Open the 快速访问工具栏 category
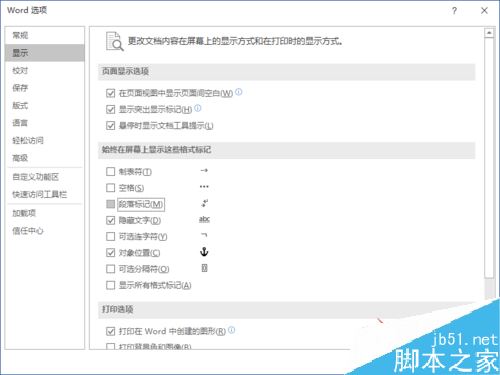Image resolution: width=500 pixels, height=375 pixels. 45,194
